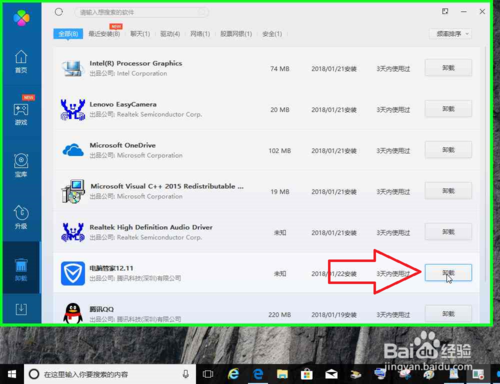Screen dimensions: 500x384
Task: Open the download manager icon in sidebar
Action: [x=21, y=309]
